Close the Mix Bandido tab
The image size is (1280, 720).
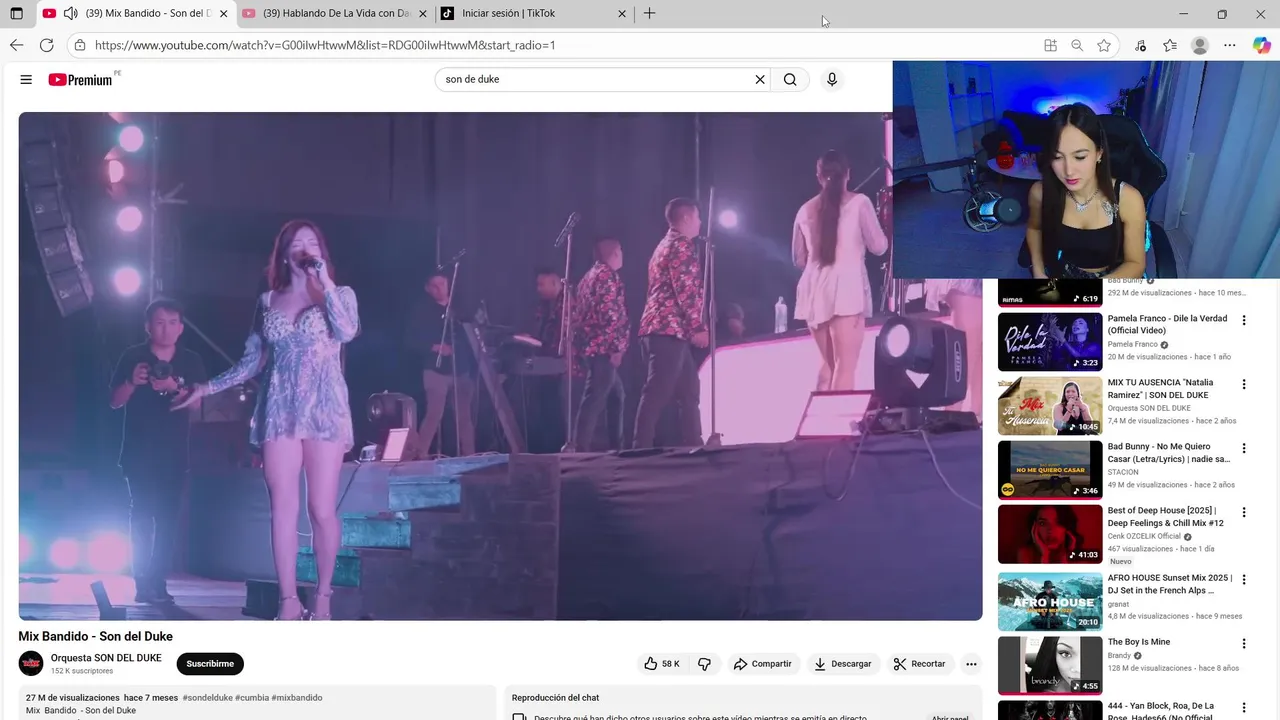(x=223, y=13)
